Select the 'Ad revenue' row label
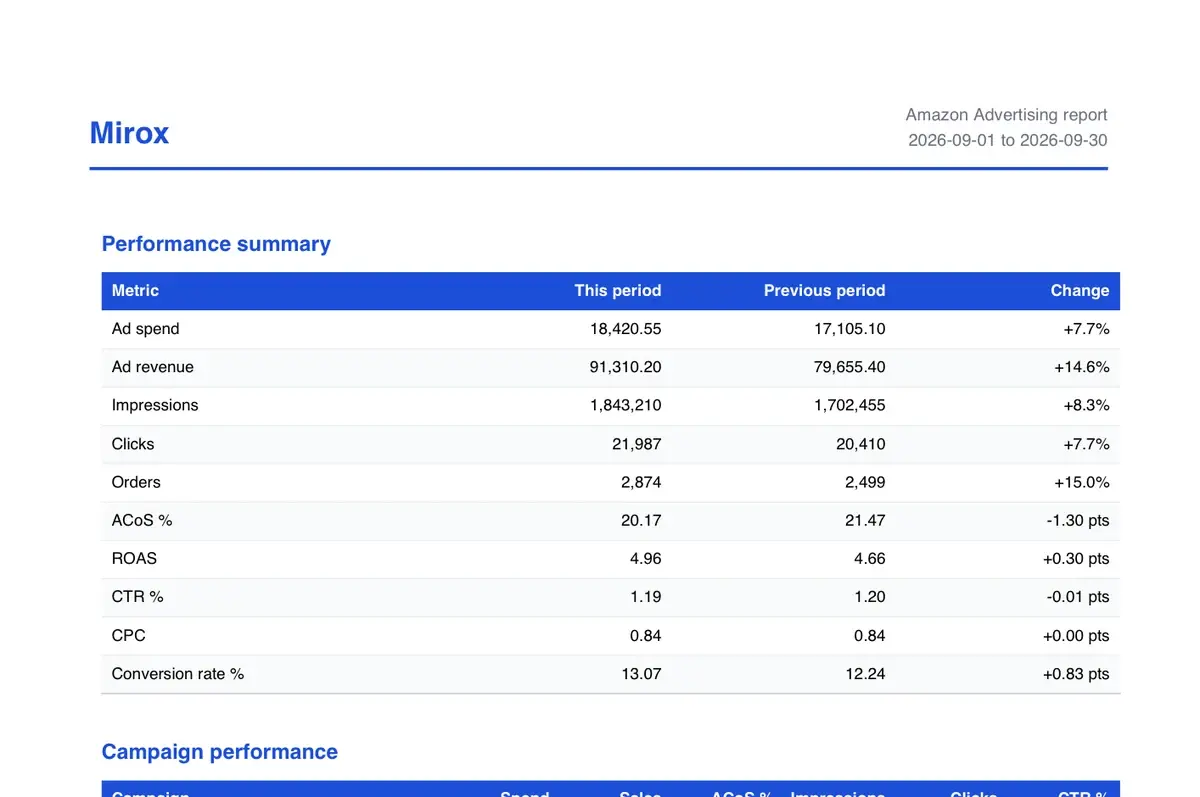 153,367
